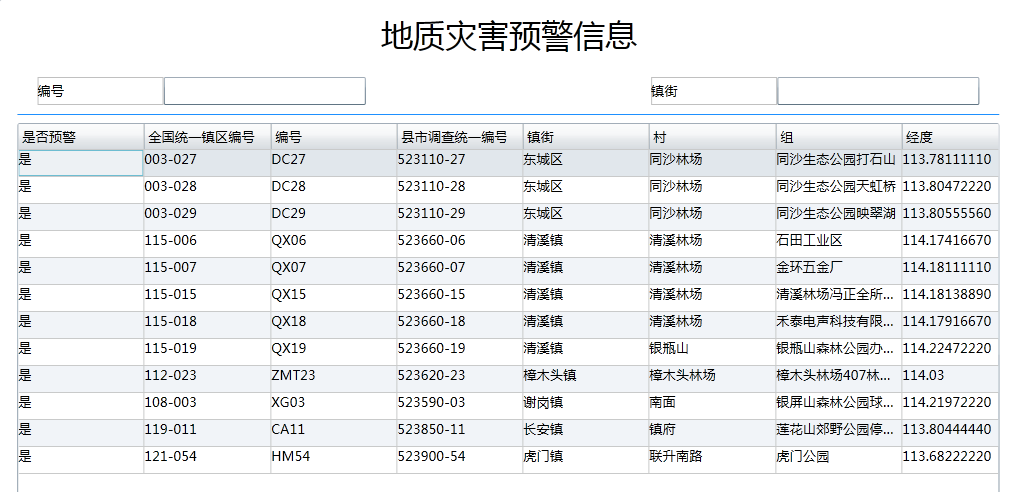Click the 编号 column header in table
This screenshot has width=1012, height=492.
[334, 137]
